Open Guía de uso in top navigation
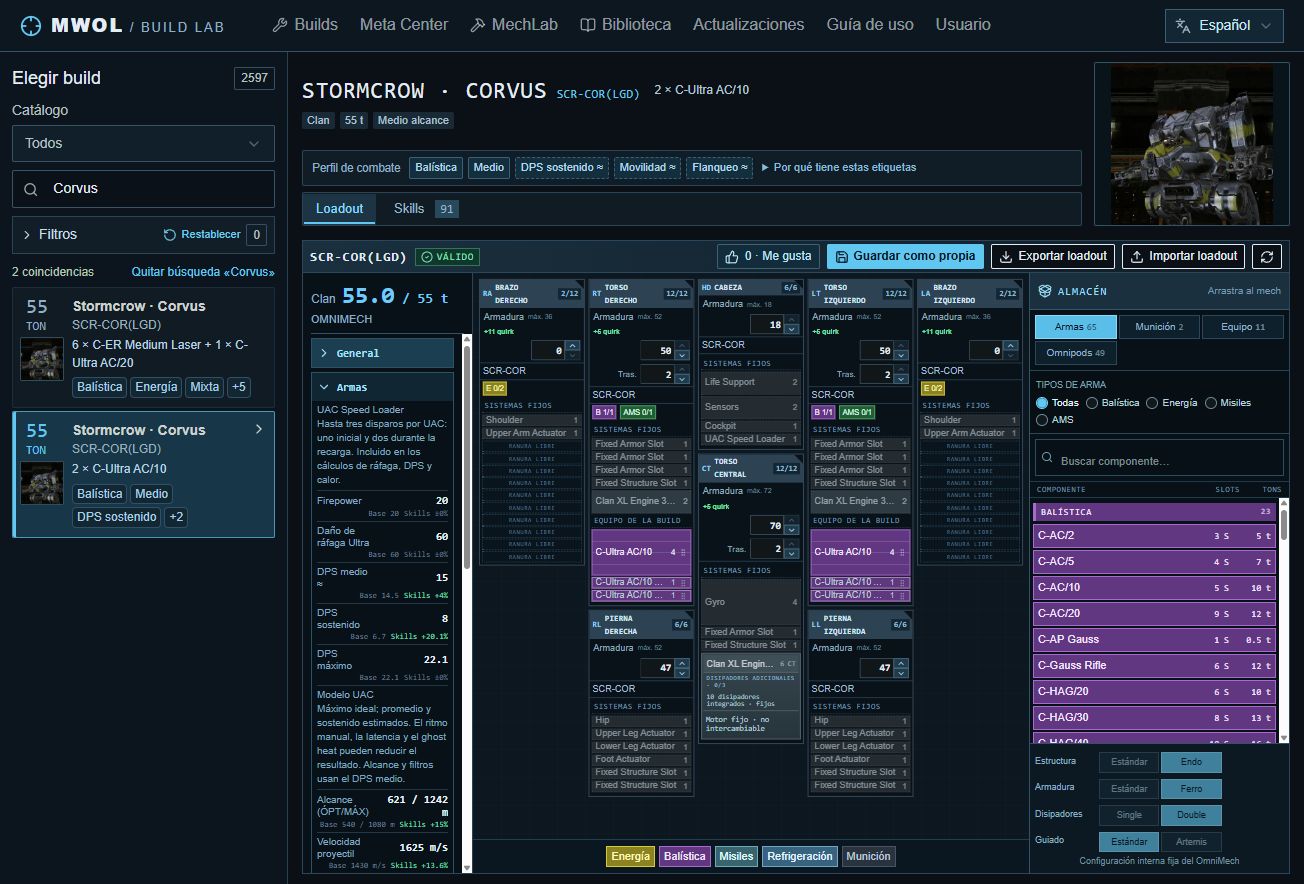 (x=870, y=25)
